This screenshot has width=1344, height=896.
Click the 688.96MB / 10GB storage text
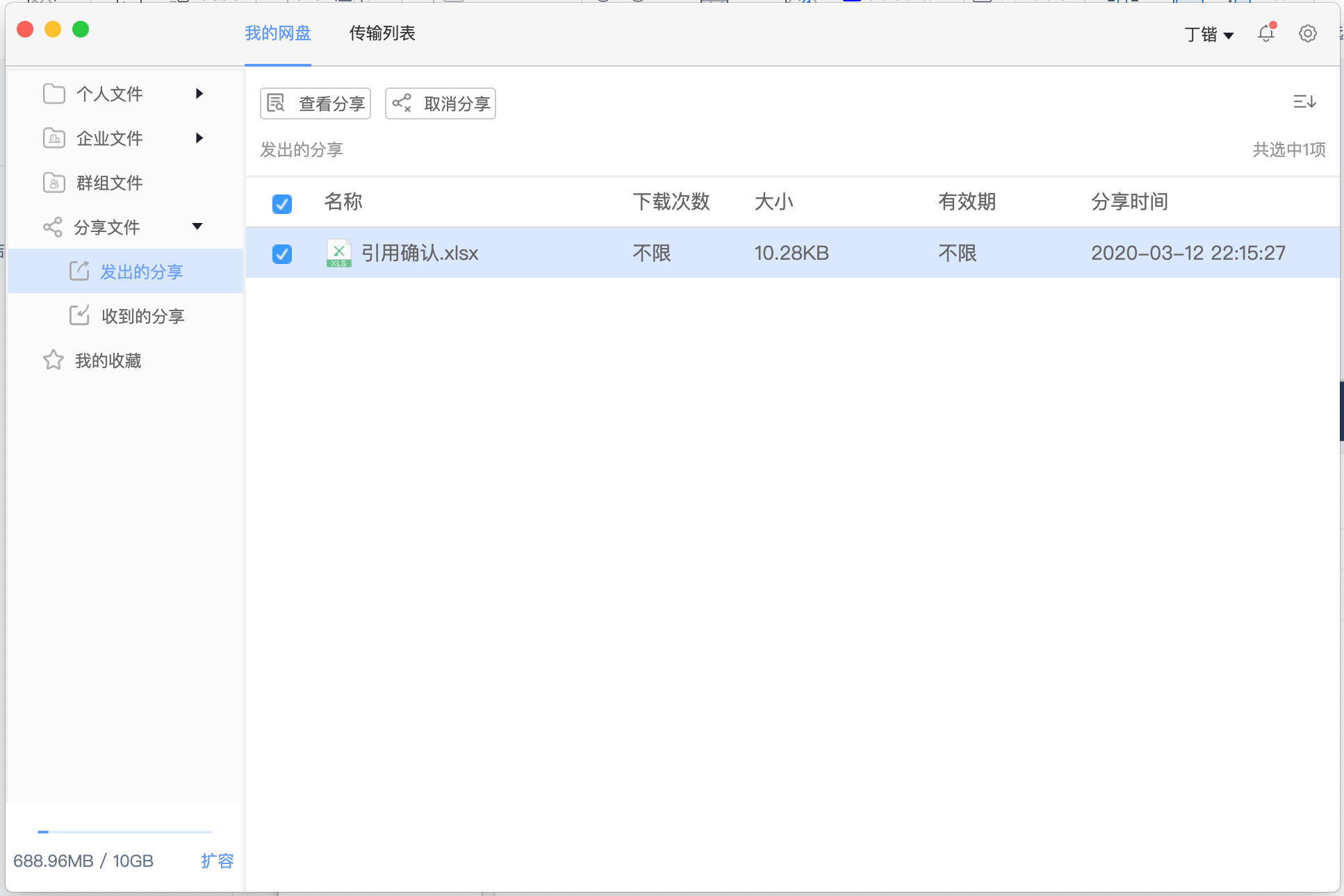[x=83, y=861]
